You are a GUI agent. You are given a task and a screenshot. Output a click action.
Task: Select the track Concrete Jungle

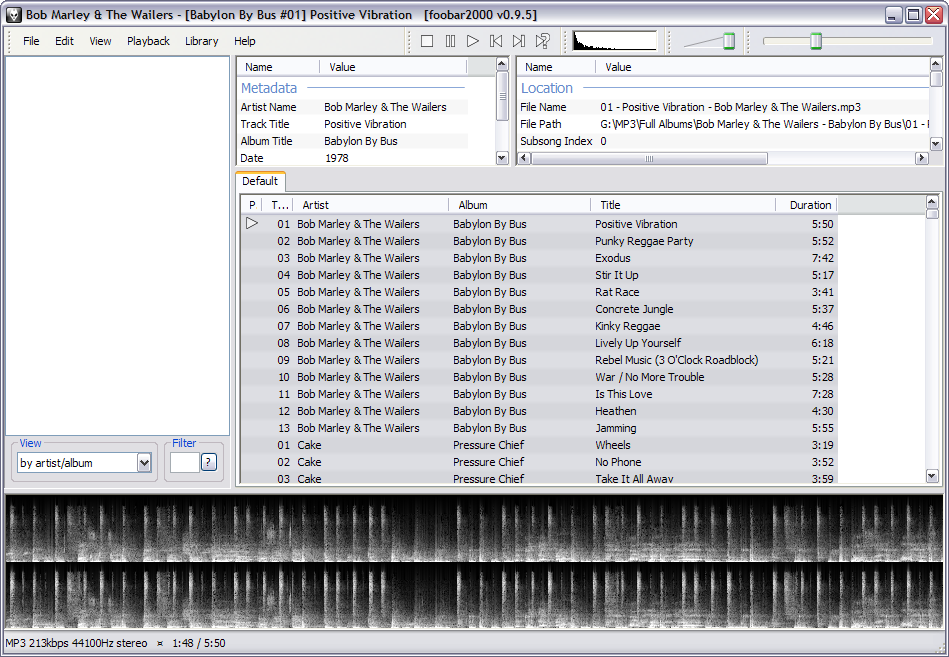pyautogui.click(x=539, y=309)
